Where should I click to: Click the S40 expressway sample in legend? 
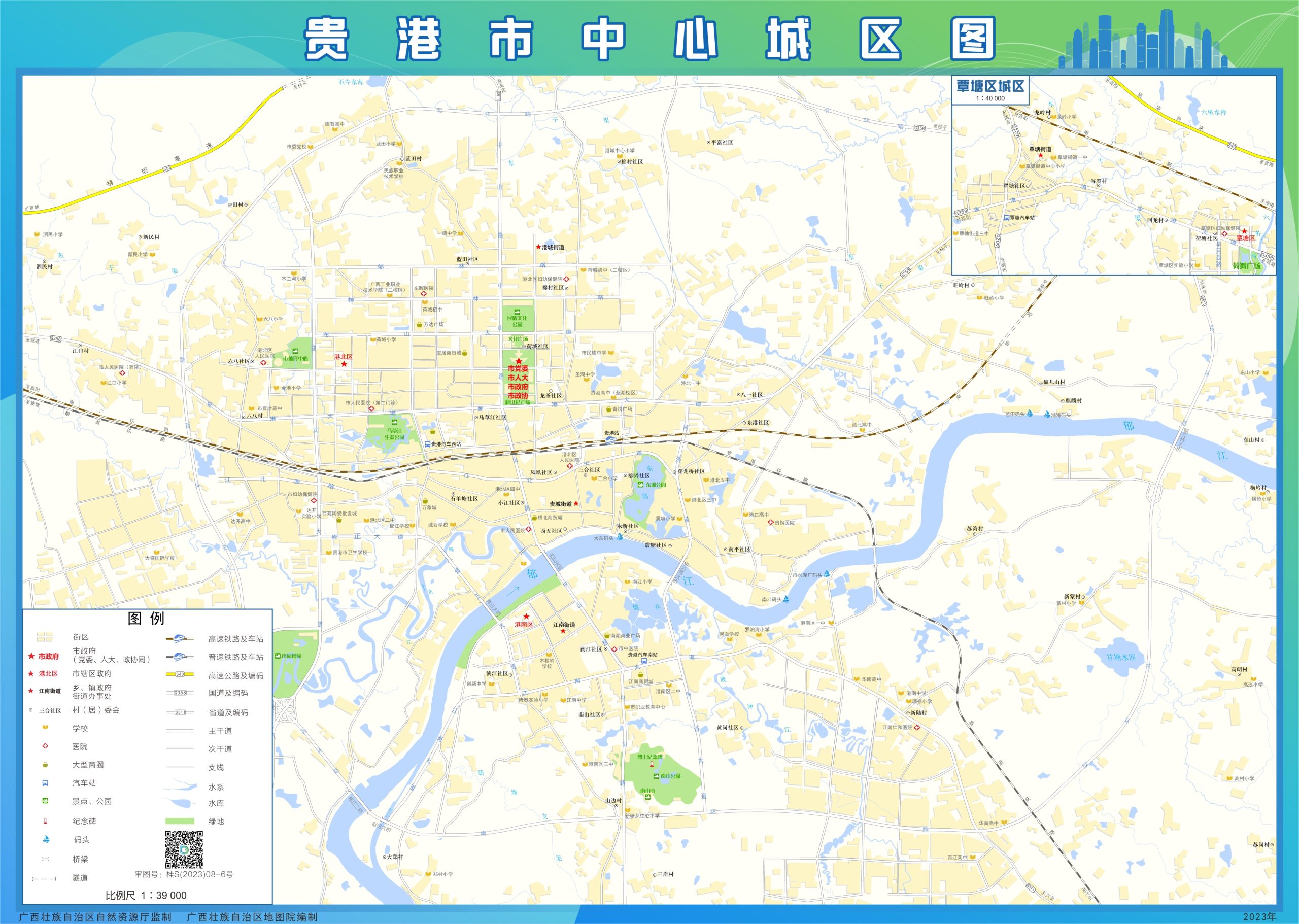(180, 674)
